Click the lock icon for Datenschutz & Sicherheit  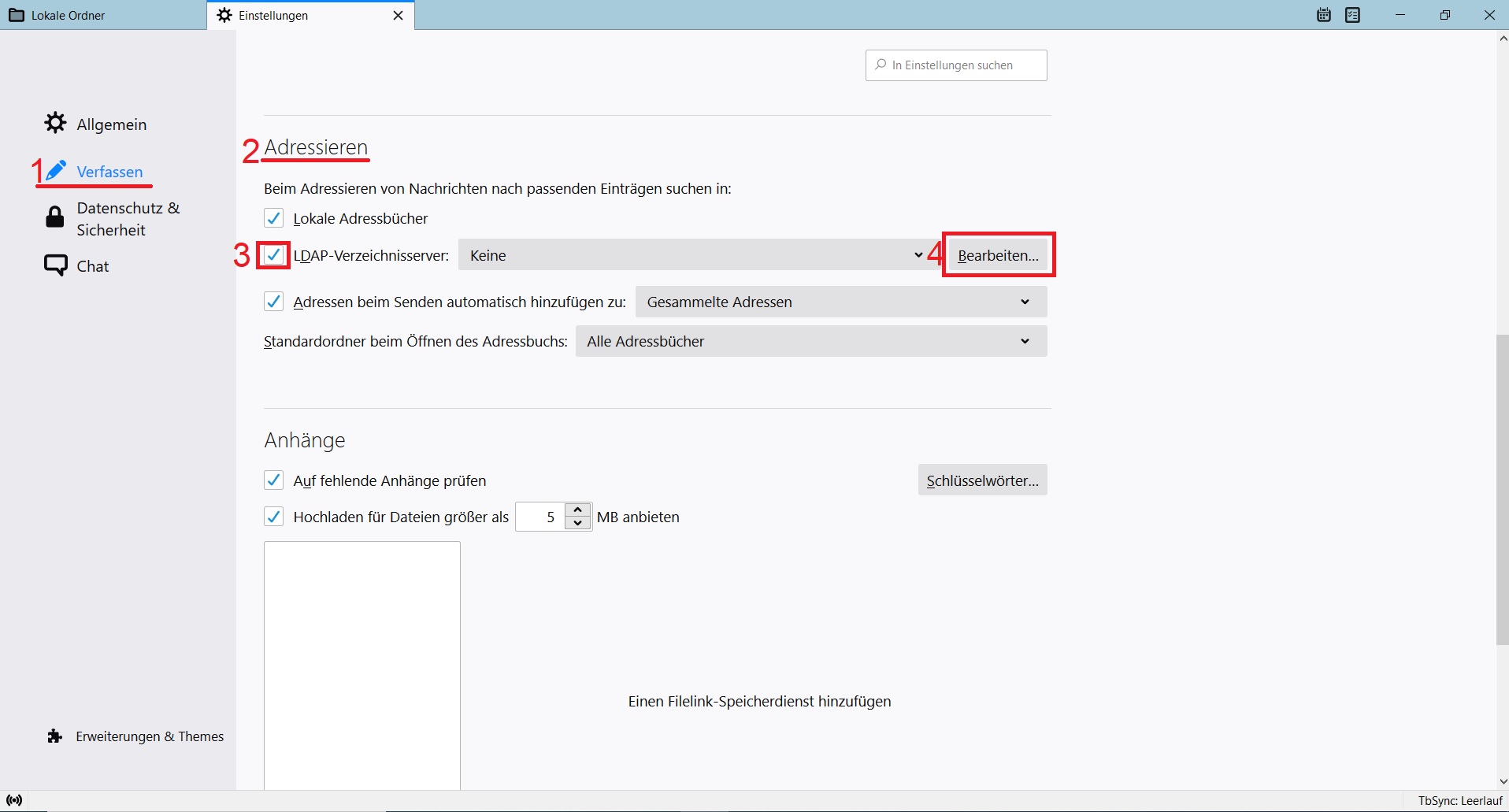point(54,217)
